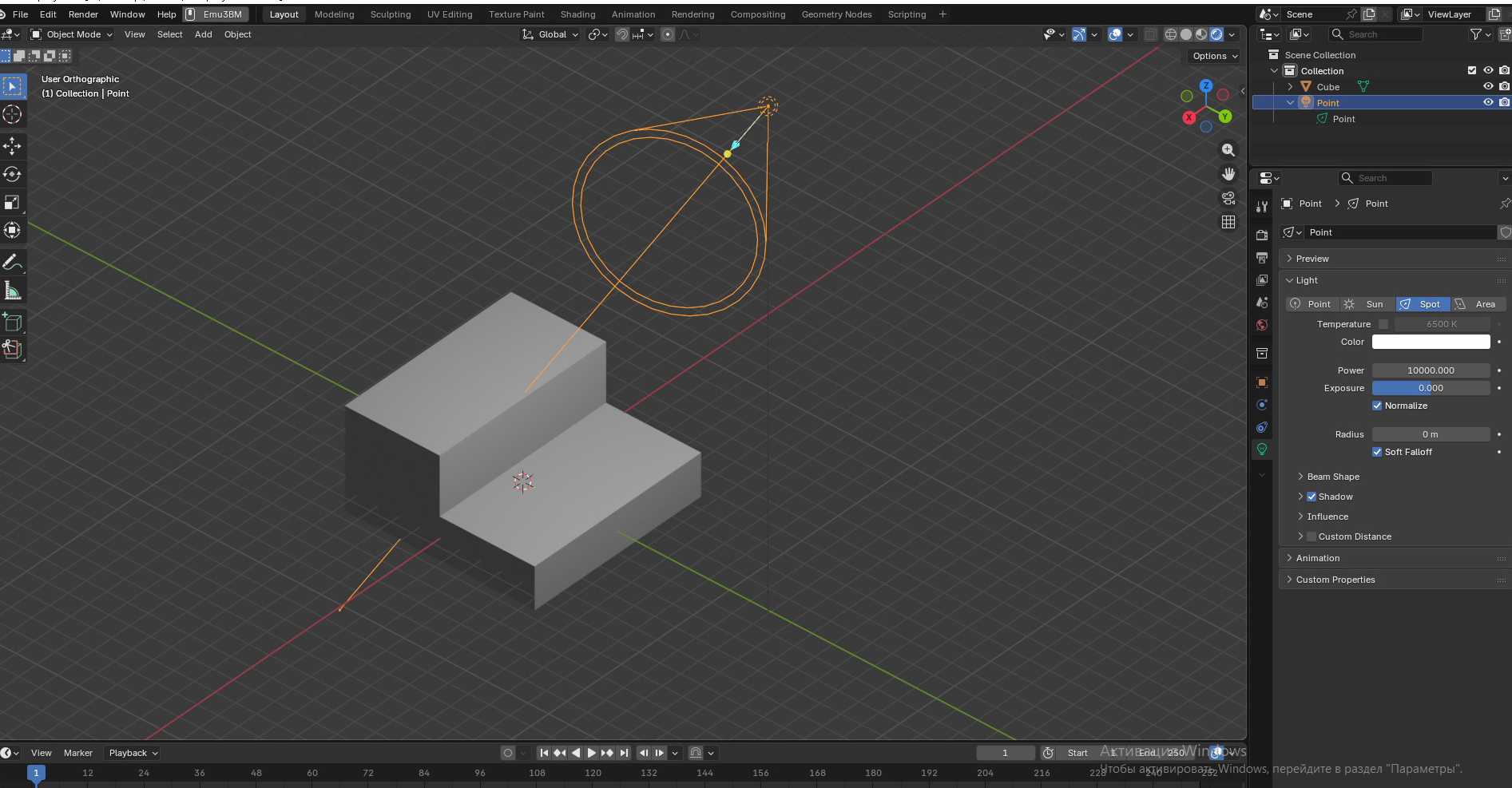Select the Move tool in the toolbar
This screenshot has width=1512, height=788.
(12, 145)
